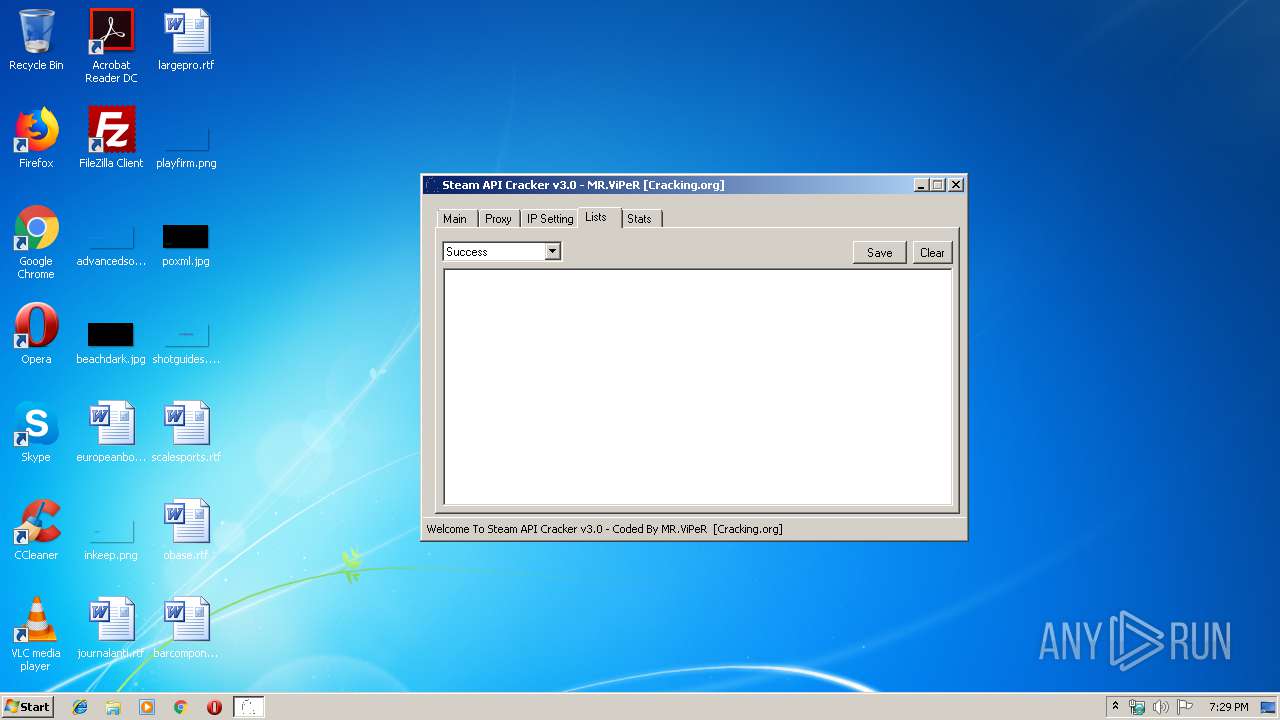Click the Clear button
1280x720 pixels.
pos(932,253)
